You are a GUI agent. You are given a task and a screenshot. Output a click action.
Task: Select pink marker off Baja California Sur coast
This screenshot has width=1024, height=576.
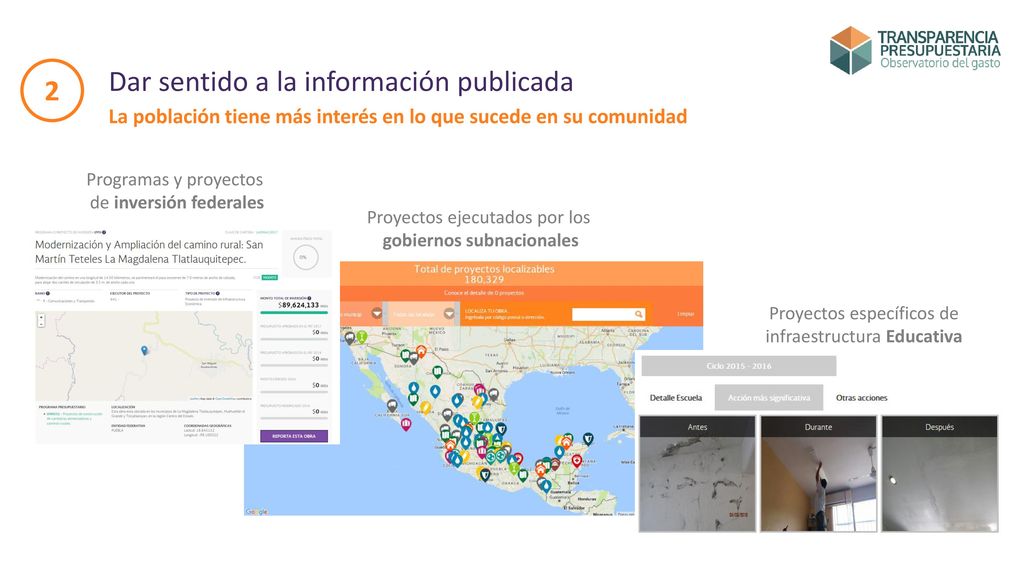[406, 424]
